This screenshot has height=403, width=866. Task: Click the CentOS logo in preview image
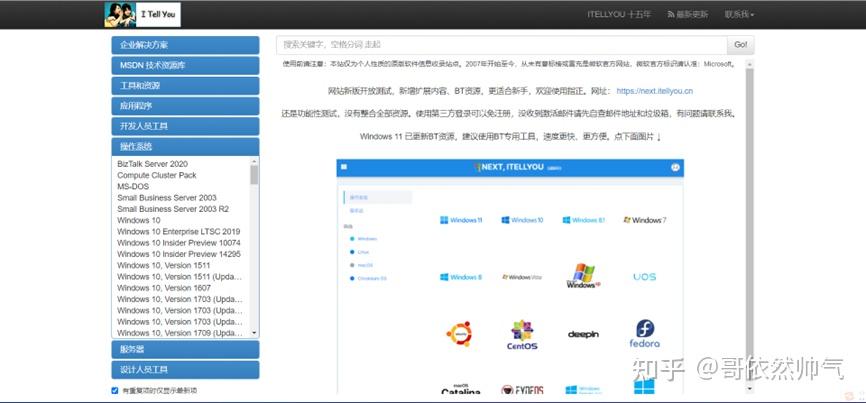[522, 335]
